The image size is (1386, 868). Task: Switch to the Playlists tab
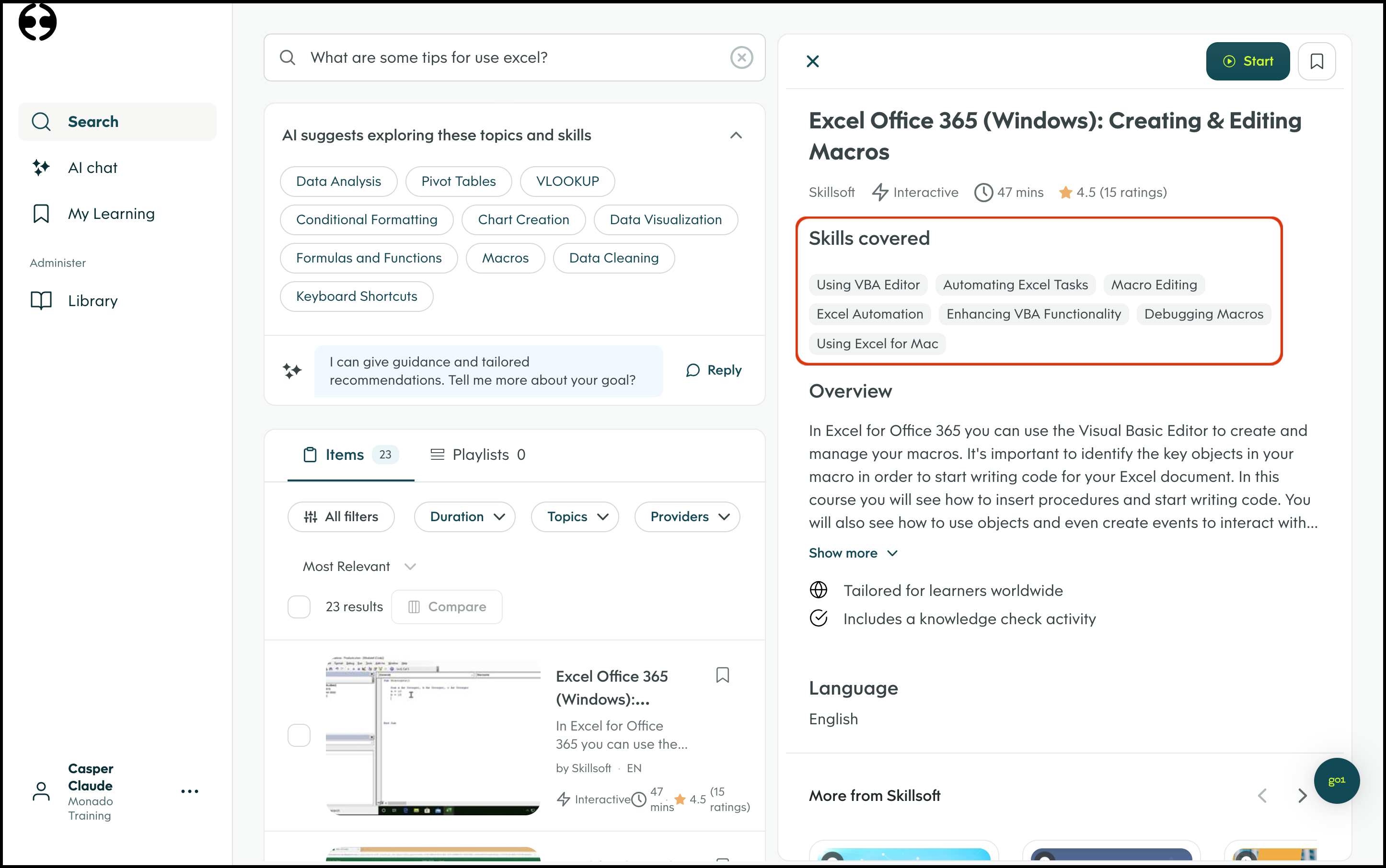(478, 455)
